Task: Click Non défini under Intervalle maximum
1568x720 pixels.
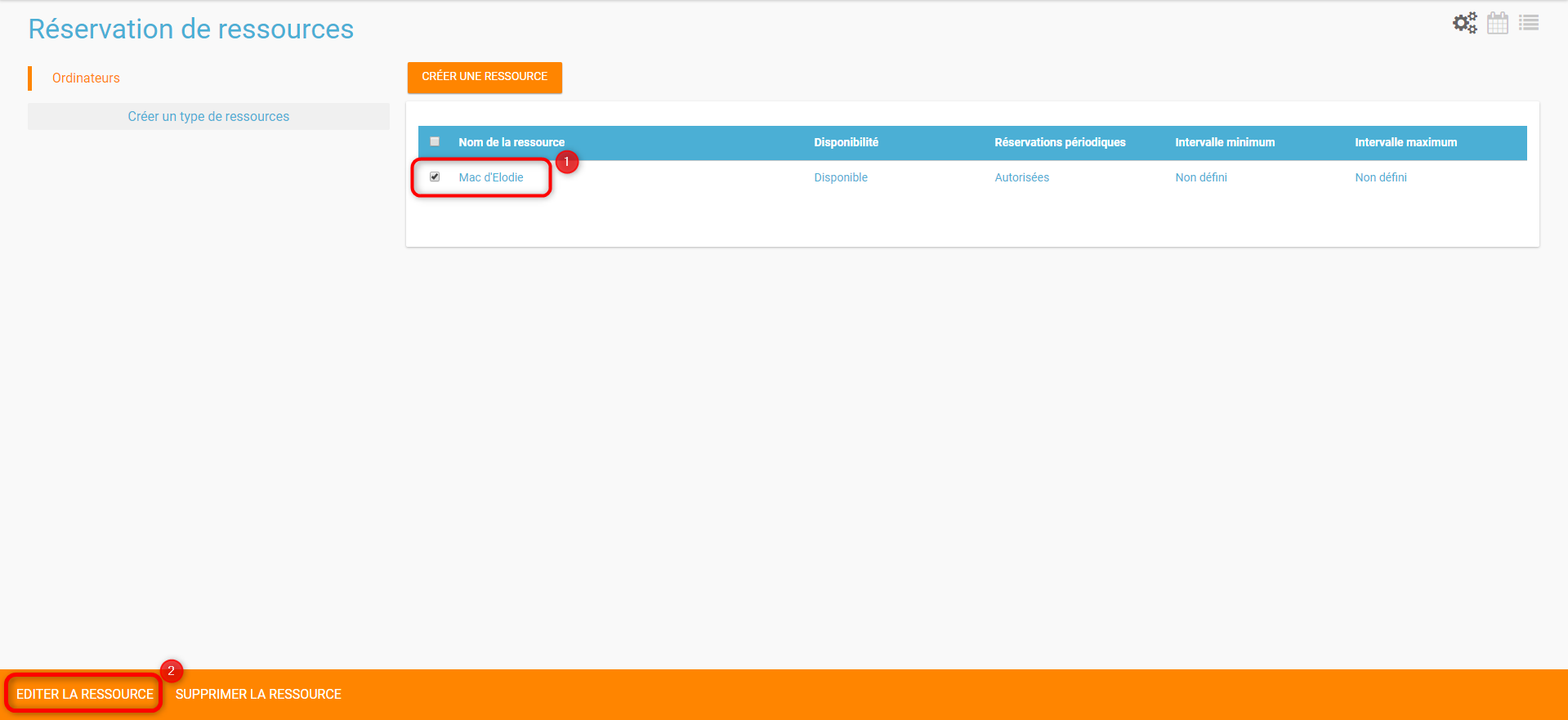Action: (x=1380, y=177)
